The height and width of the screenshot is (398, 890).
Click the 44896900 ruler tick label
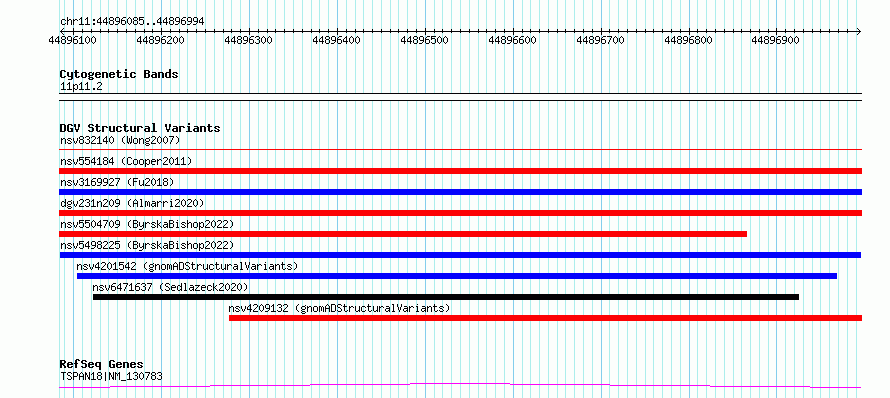pyautogui.click(x=775, y=40)
